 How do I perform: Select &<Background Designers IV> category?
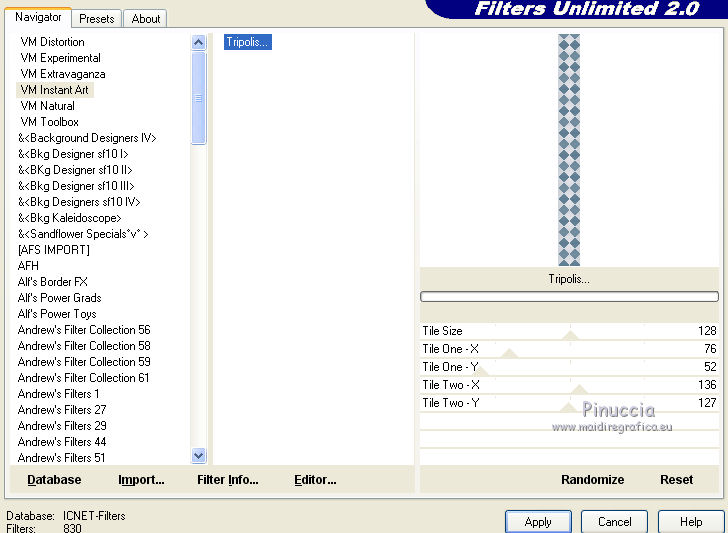[x=87, y=138]
